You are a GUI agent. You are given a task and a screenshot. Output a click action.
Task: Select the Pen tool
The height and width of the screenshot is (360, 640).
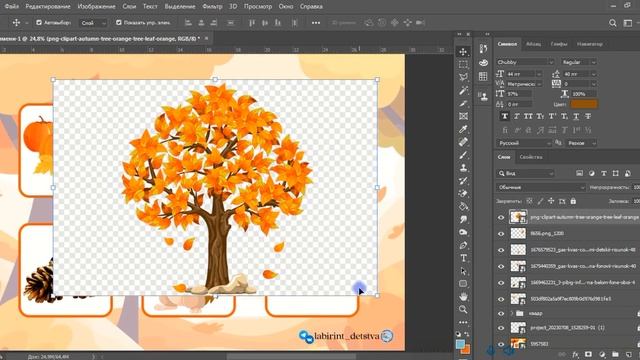463,245
